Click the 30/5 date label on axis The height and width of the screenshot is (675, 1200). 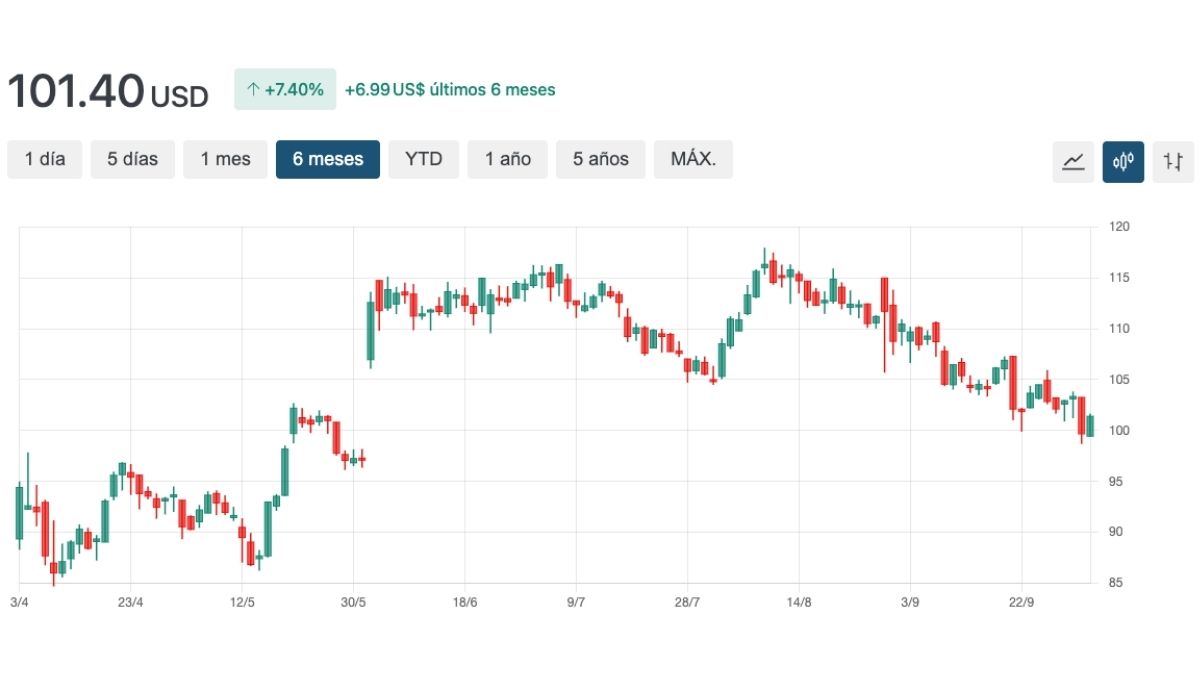(x=353, y=602)
